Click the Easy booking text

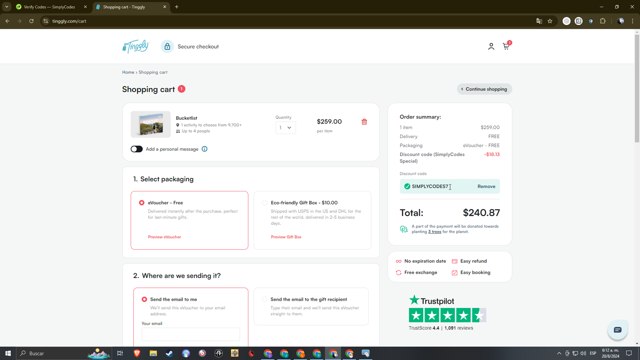475,273
